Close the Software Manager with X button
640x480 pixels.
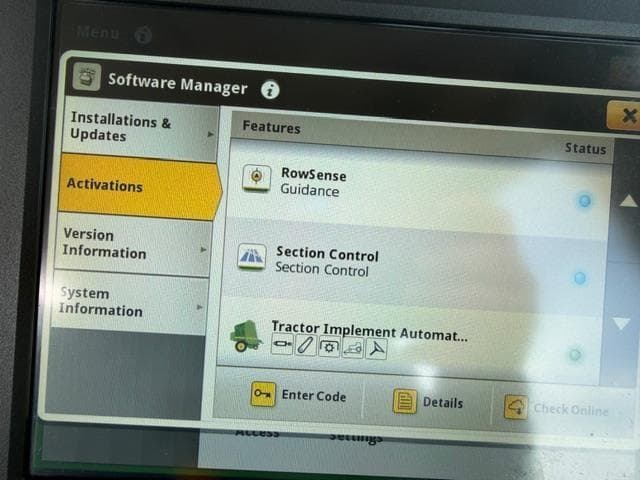pos(626,116)
